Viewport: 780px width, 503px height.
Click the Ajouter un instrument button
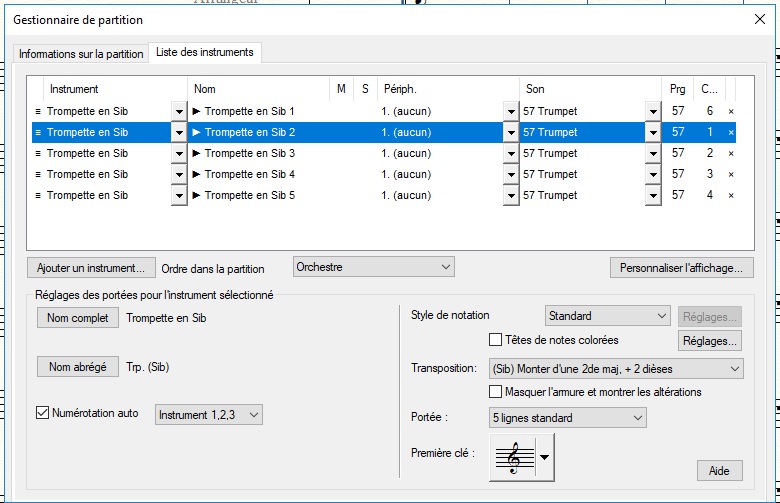click(91, 268)
